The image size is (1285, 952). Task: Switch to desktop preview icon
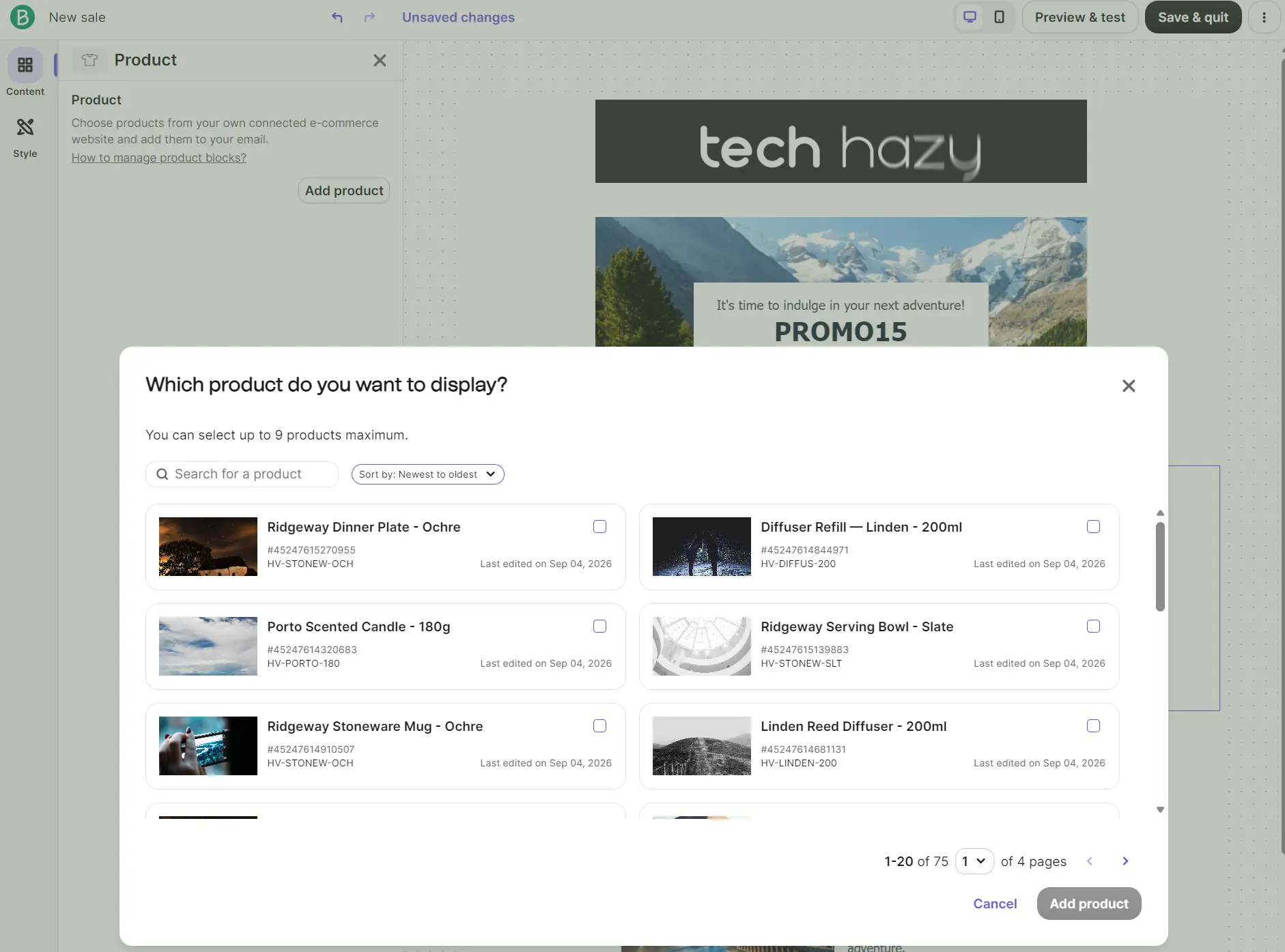pos(970,17)
